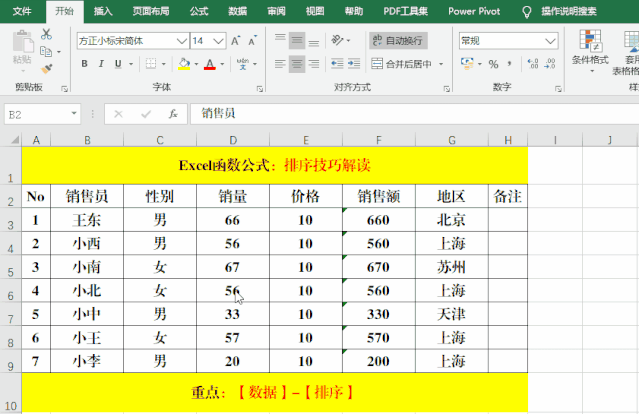
Task: Toggle Bold formatting
Action: coord(85,64)
